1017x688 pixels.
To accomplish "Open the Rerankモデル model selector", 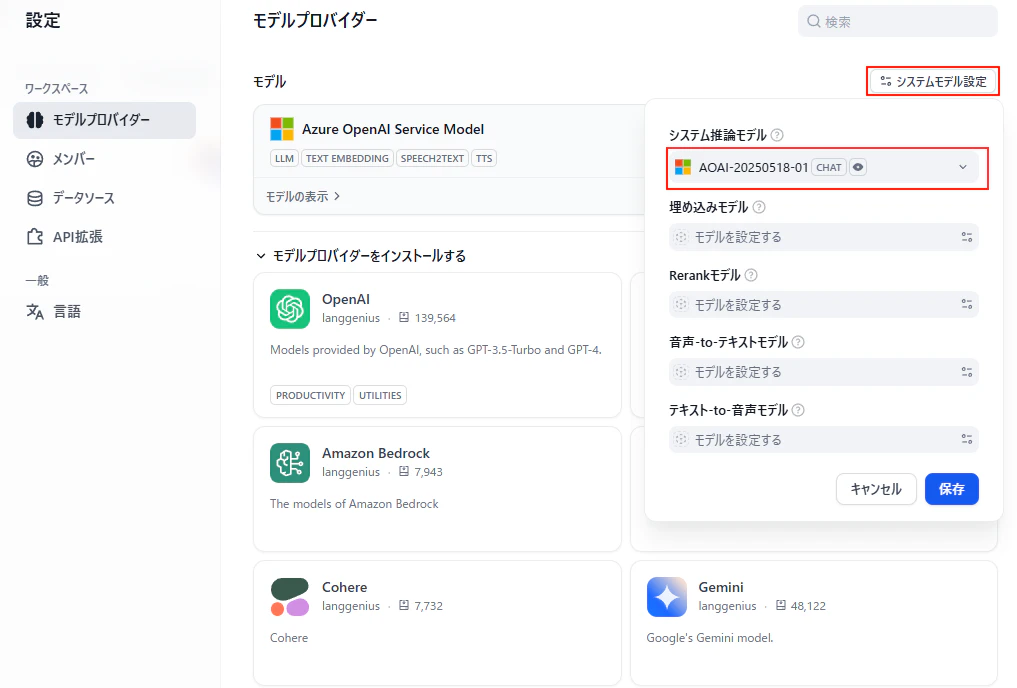I will point(824,305).
